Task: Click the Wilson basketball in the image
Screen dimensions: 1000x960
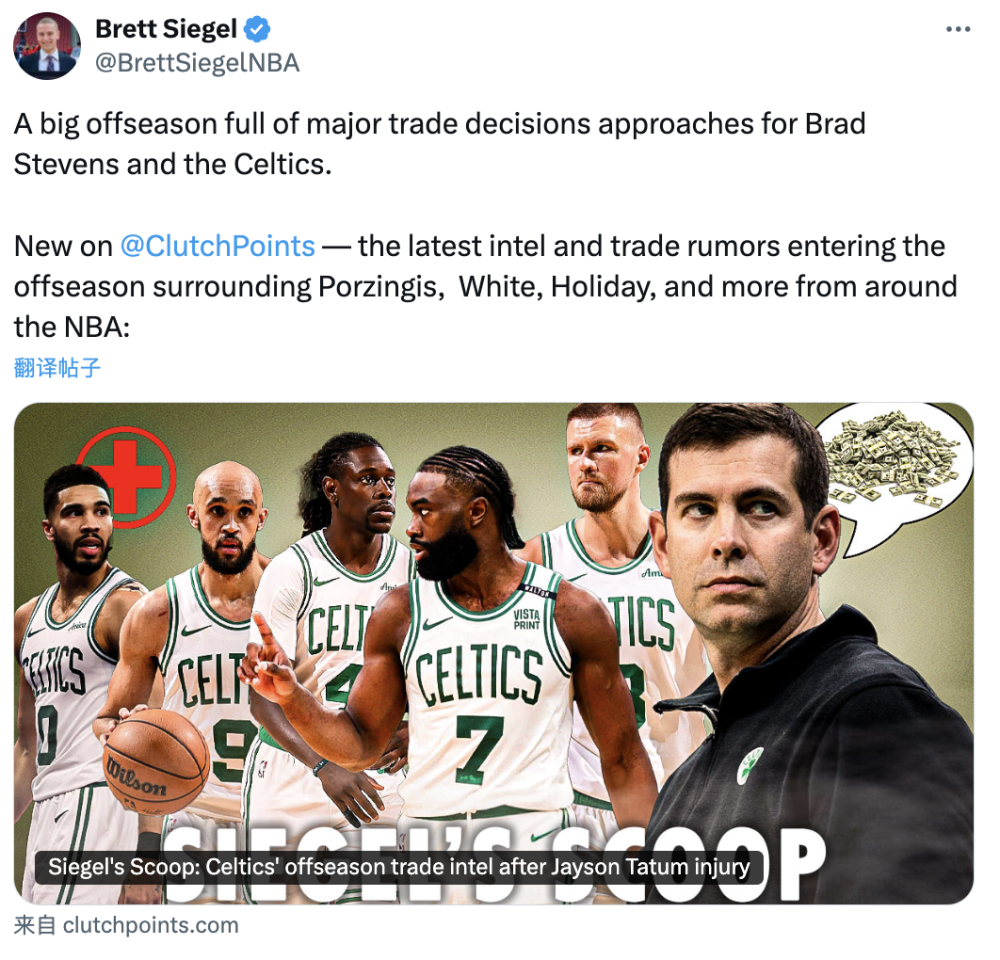Action: 157,761
